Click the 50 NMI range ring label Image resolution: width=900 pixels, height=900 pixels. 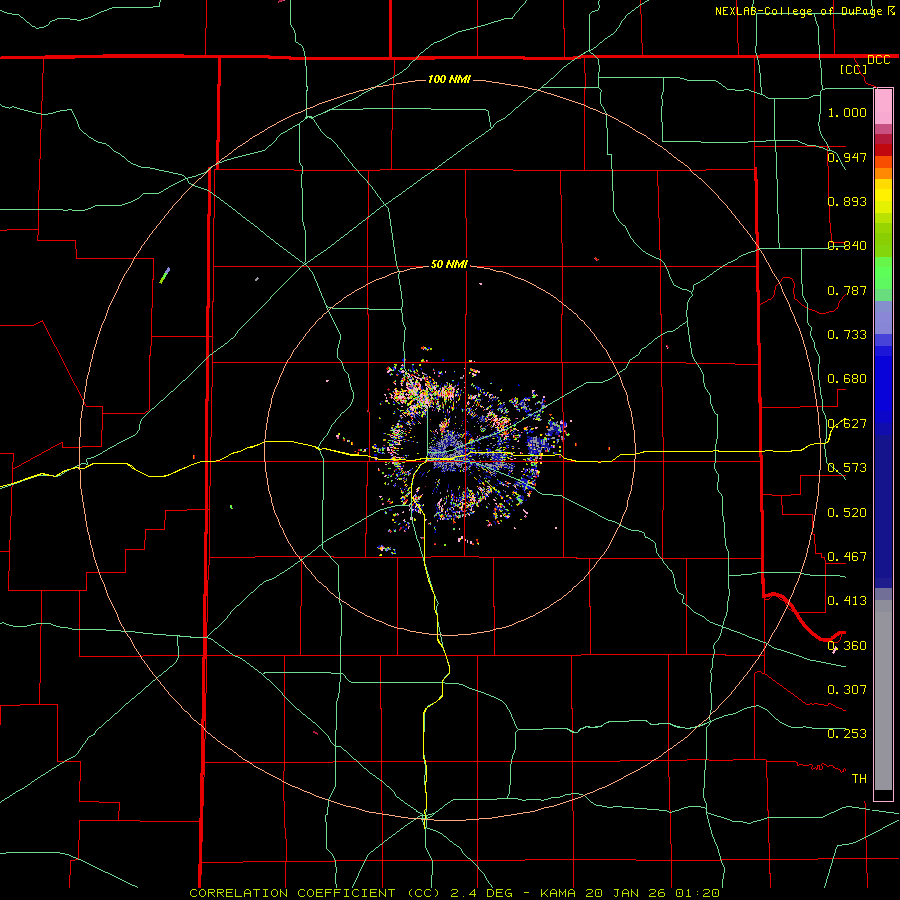449,264
